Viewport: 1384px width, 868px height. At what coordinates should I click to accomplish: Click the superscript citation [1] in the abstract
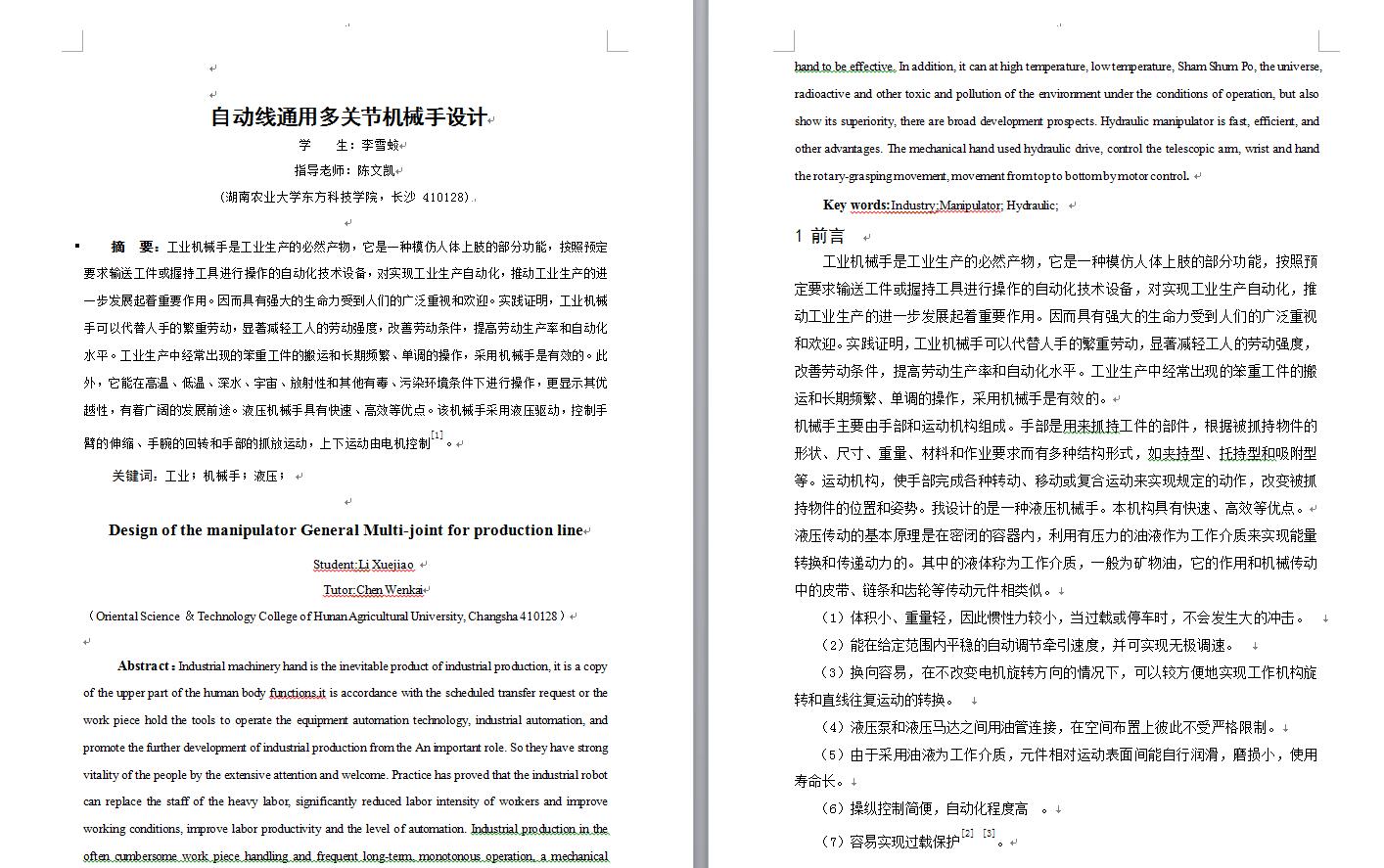coord(438,435)
